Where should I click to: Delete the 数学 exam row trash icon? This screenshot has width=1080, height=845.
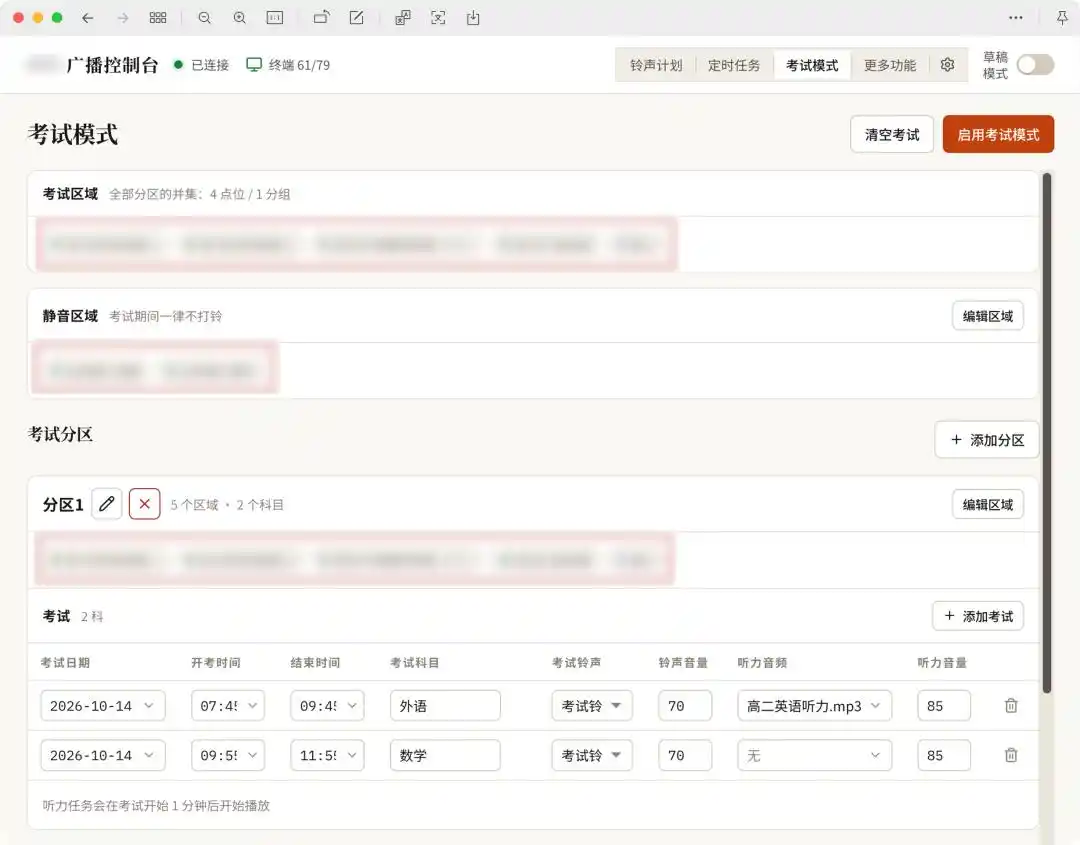pyautogui.click(x=1010, y=755)
